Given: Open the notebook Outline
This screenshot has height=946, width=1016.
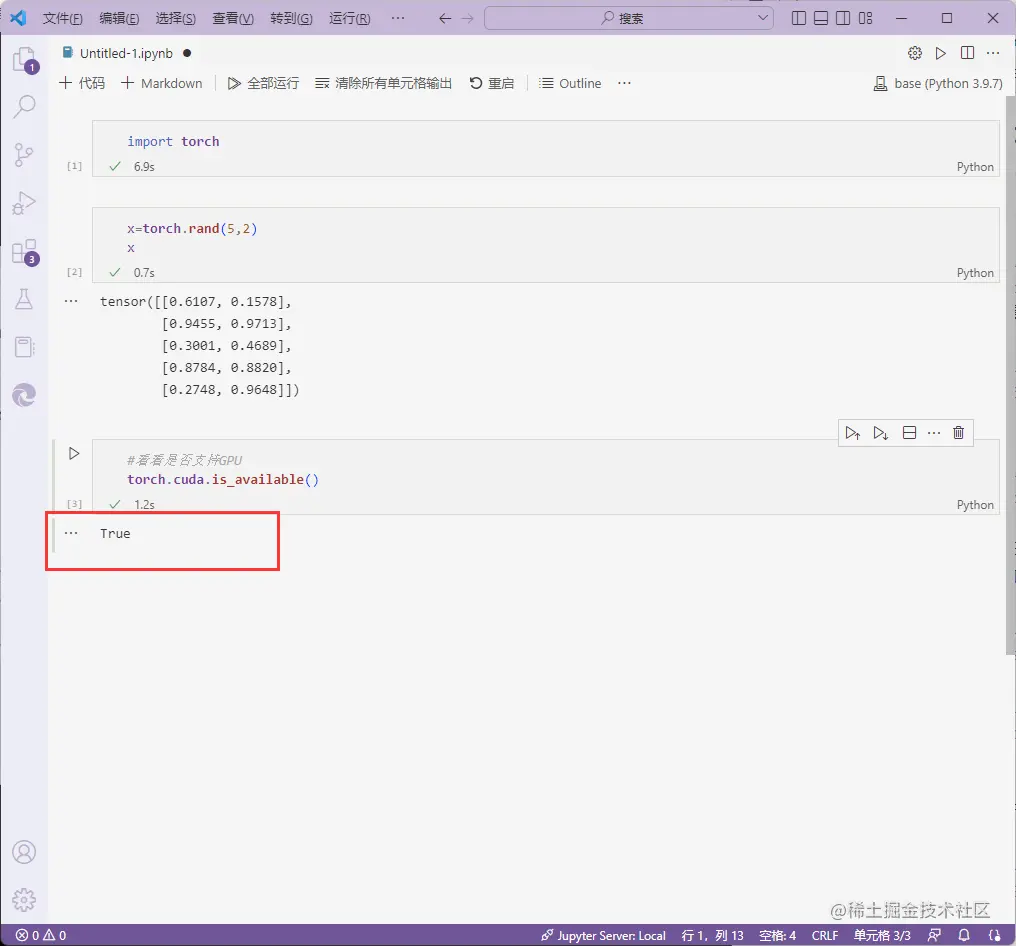Looking at the screenshot, I should pyautogui.click(x=570, y=83).
